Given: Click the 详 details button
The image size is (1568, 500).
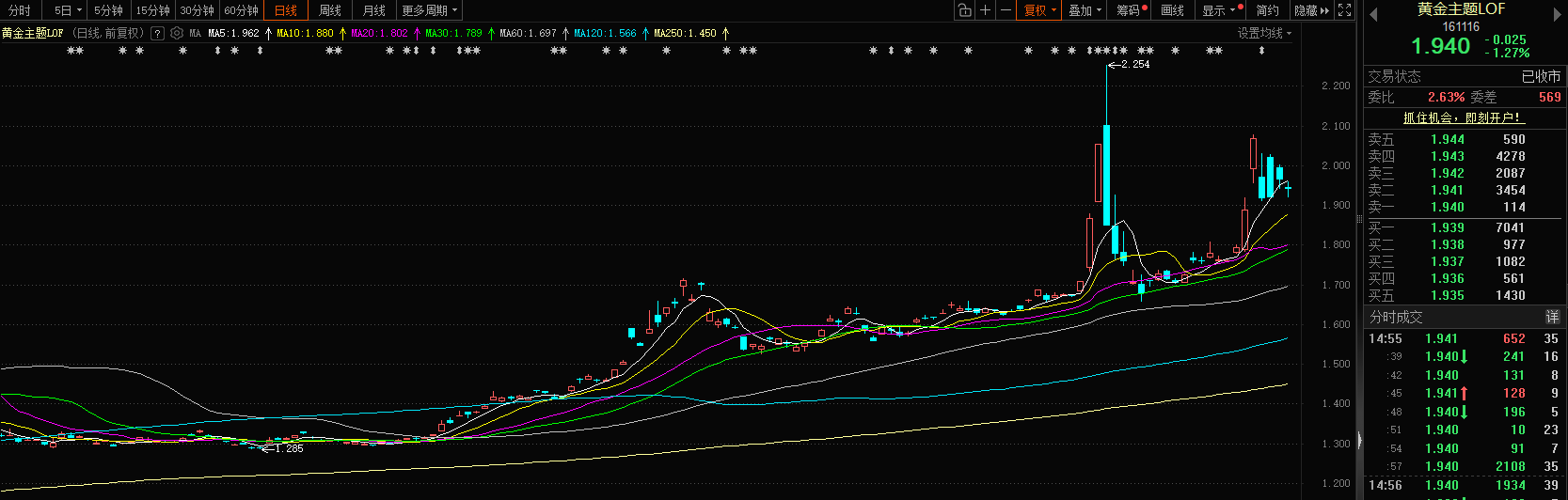Looking at the screenshot, I should point(1552,318).
